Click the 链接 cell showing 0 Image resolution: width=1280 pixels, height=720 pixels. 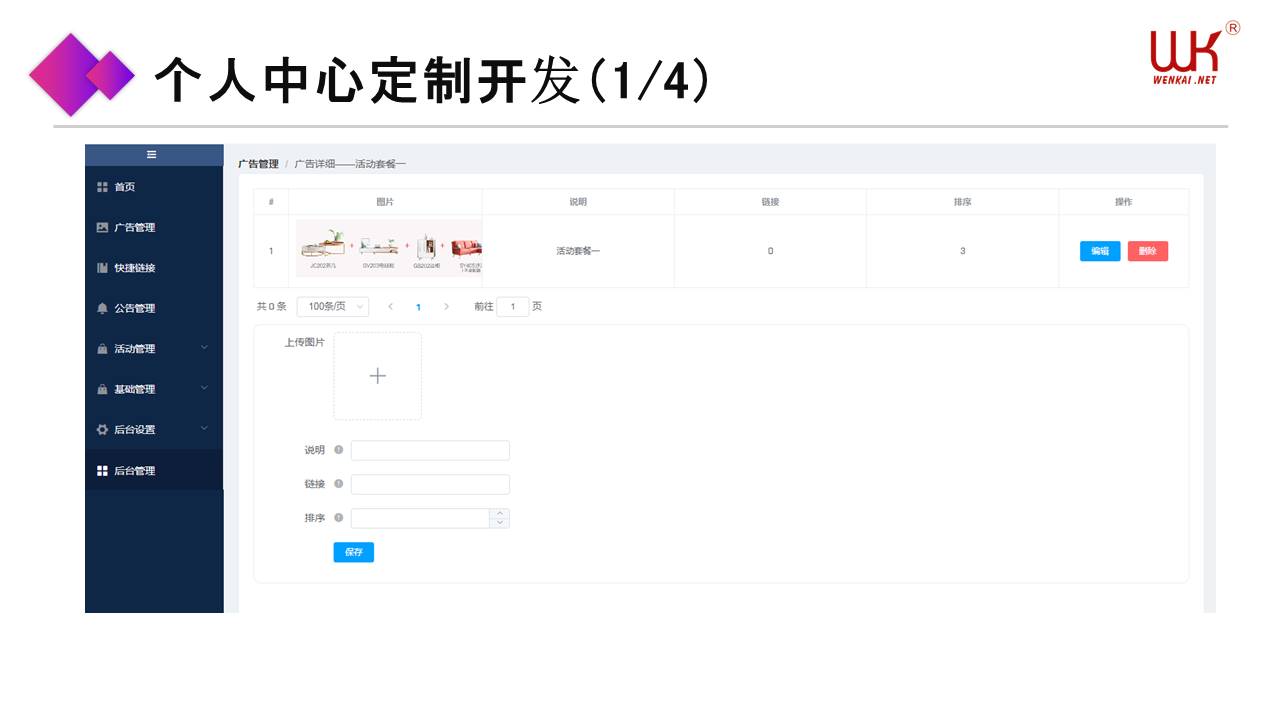[770, 251]
